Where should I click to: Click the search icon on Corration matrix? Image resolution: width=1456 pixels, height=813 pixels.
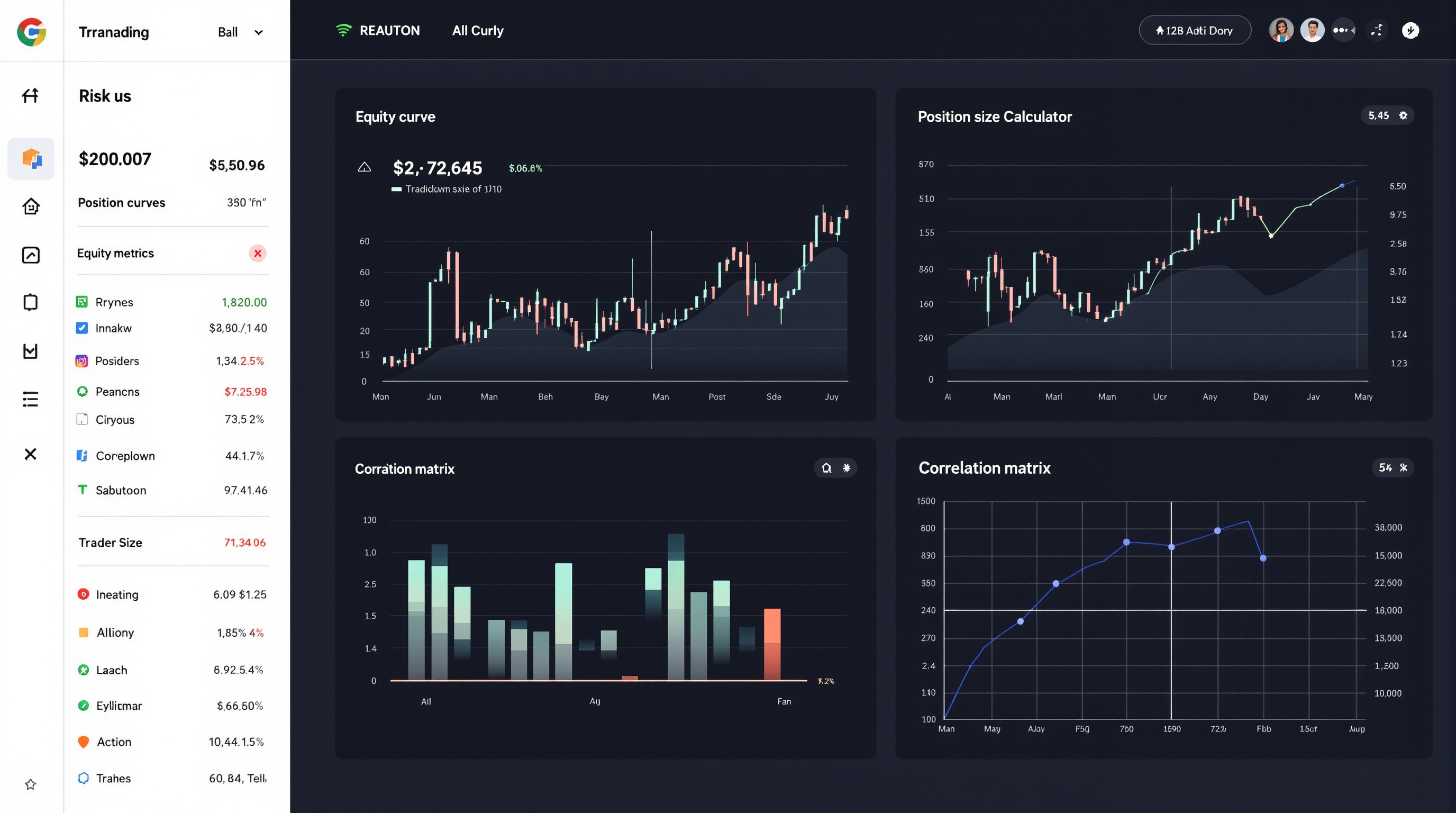click(826, 467)
